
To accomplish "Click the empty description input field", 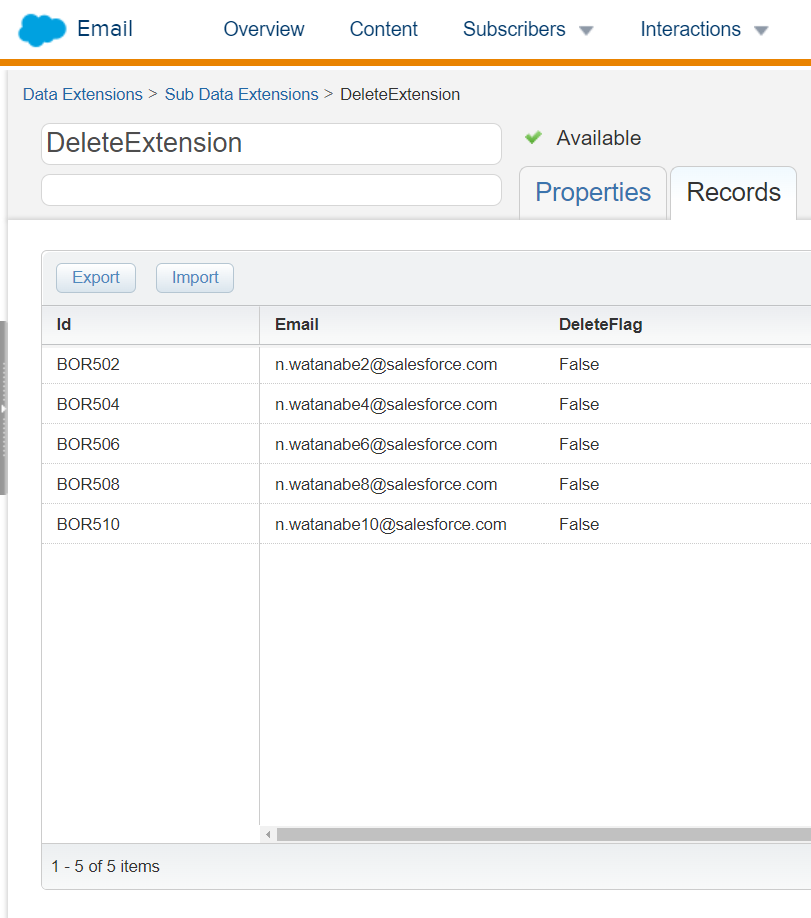I will (x=271, y=190).
